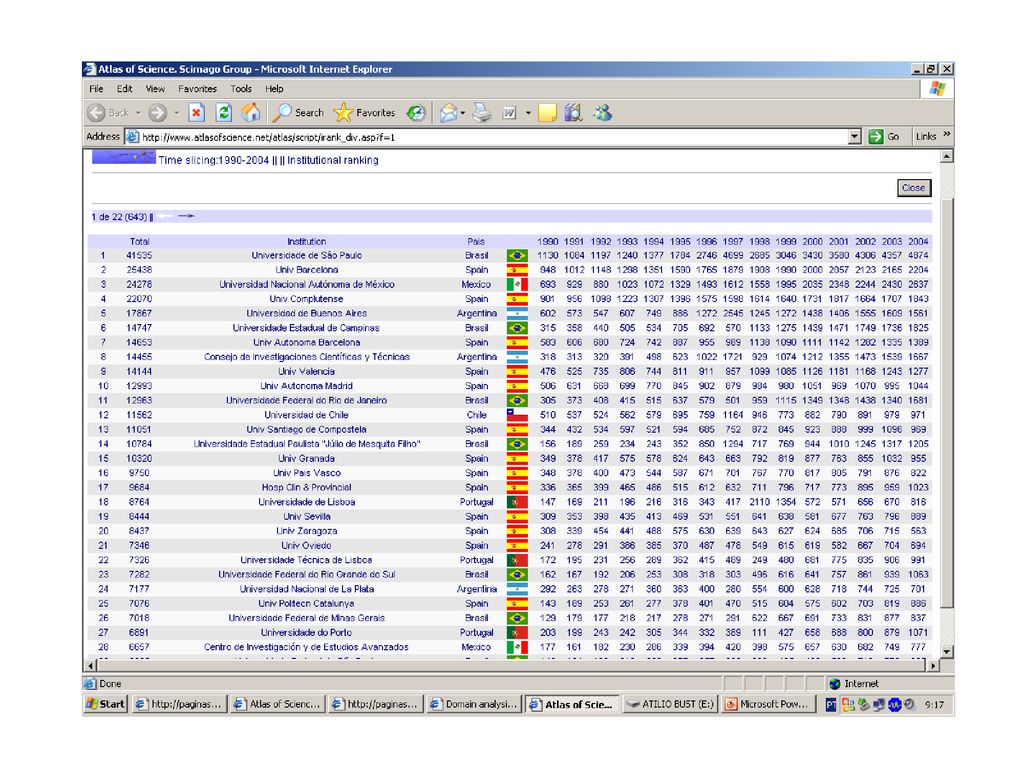Click the Mexico flag beside Universidad Nacional Autónoma de México

pyautogui.click(x=517, y=285)
